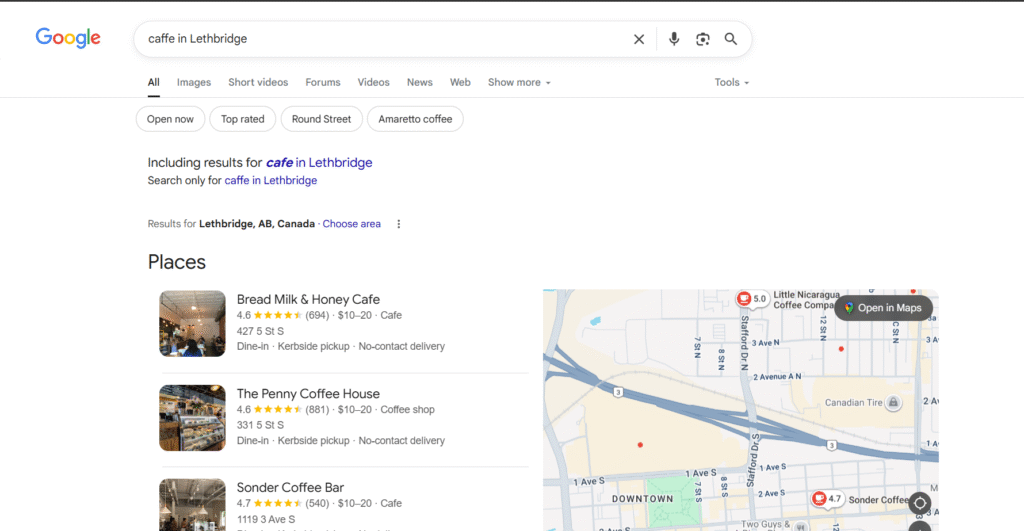Click the DOWNTOWN map label

pyautogui.click(x=643, y=499)
